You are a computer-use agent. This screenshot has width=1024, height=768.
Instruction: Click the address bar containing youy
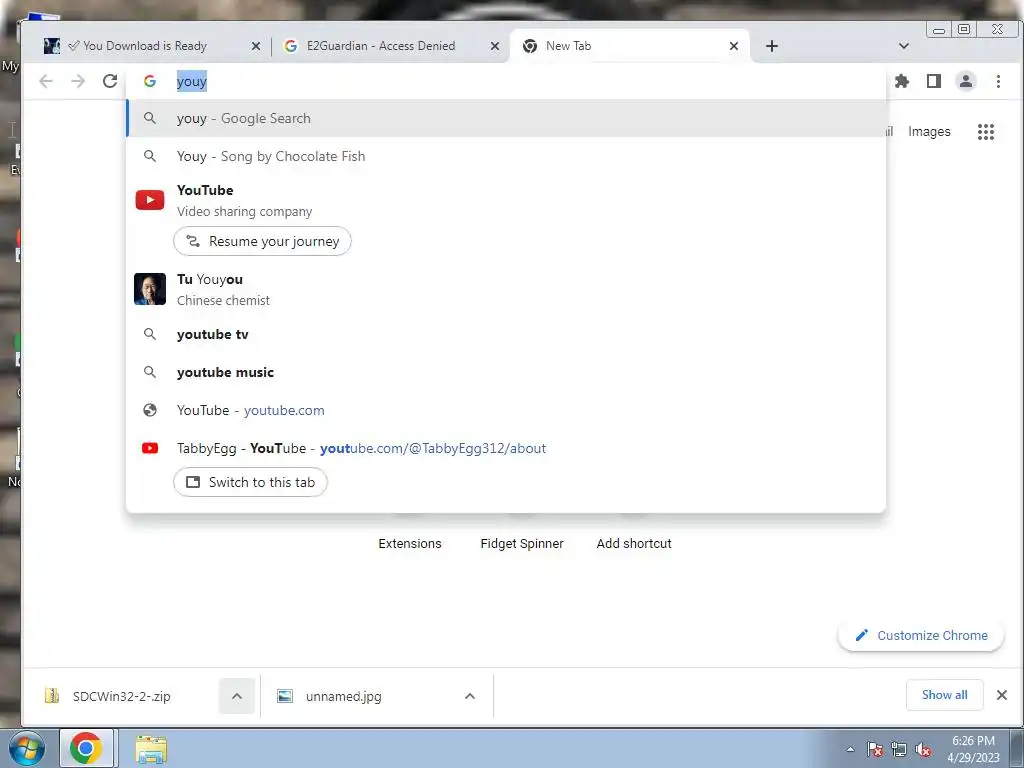click(506, 82)
